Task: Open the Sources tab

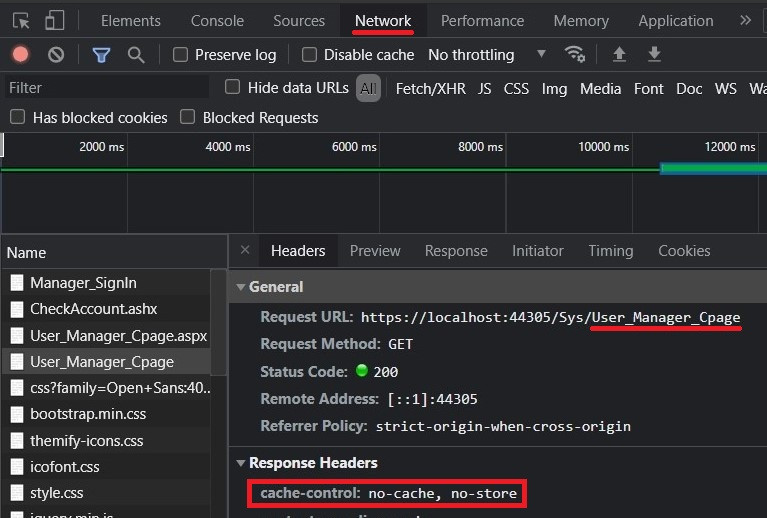Action: pyautogui.click(x=299, y=21)
